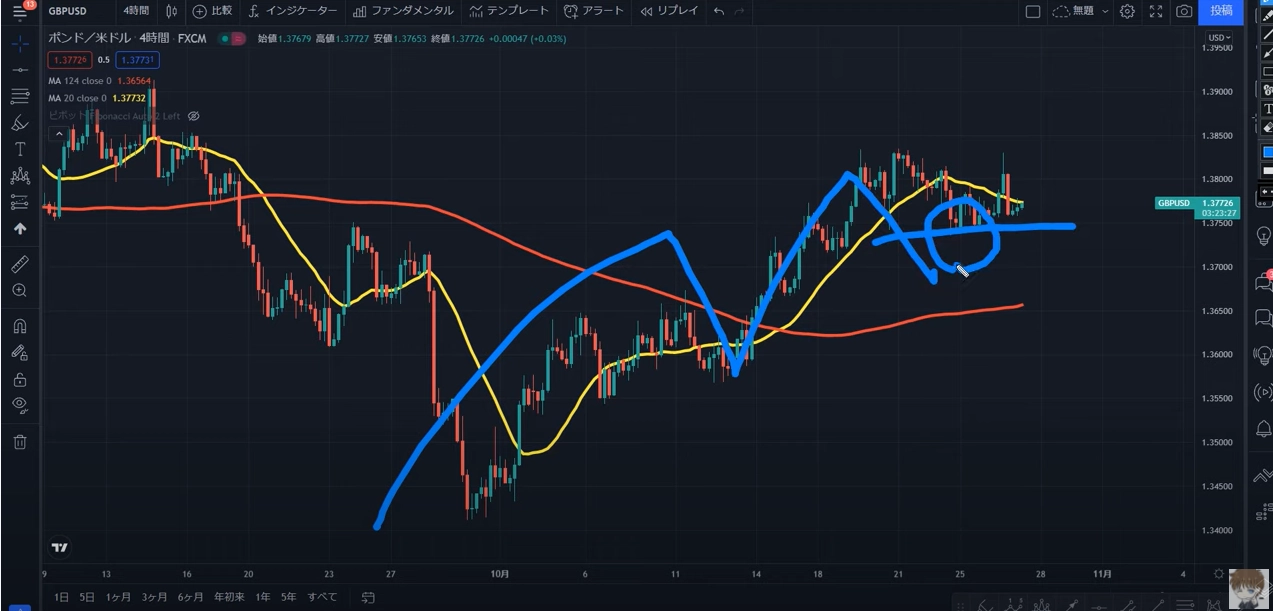Select the brush drawing tool
Viewport: 1273px width, 611px height.
(x=19, y=123)
